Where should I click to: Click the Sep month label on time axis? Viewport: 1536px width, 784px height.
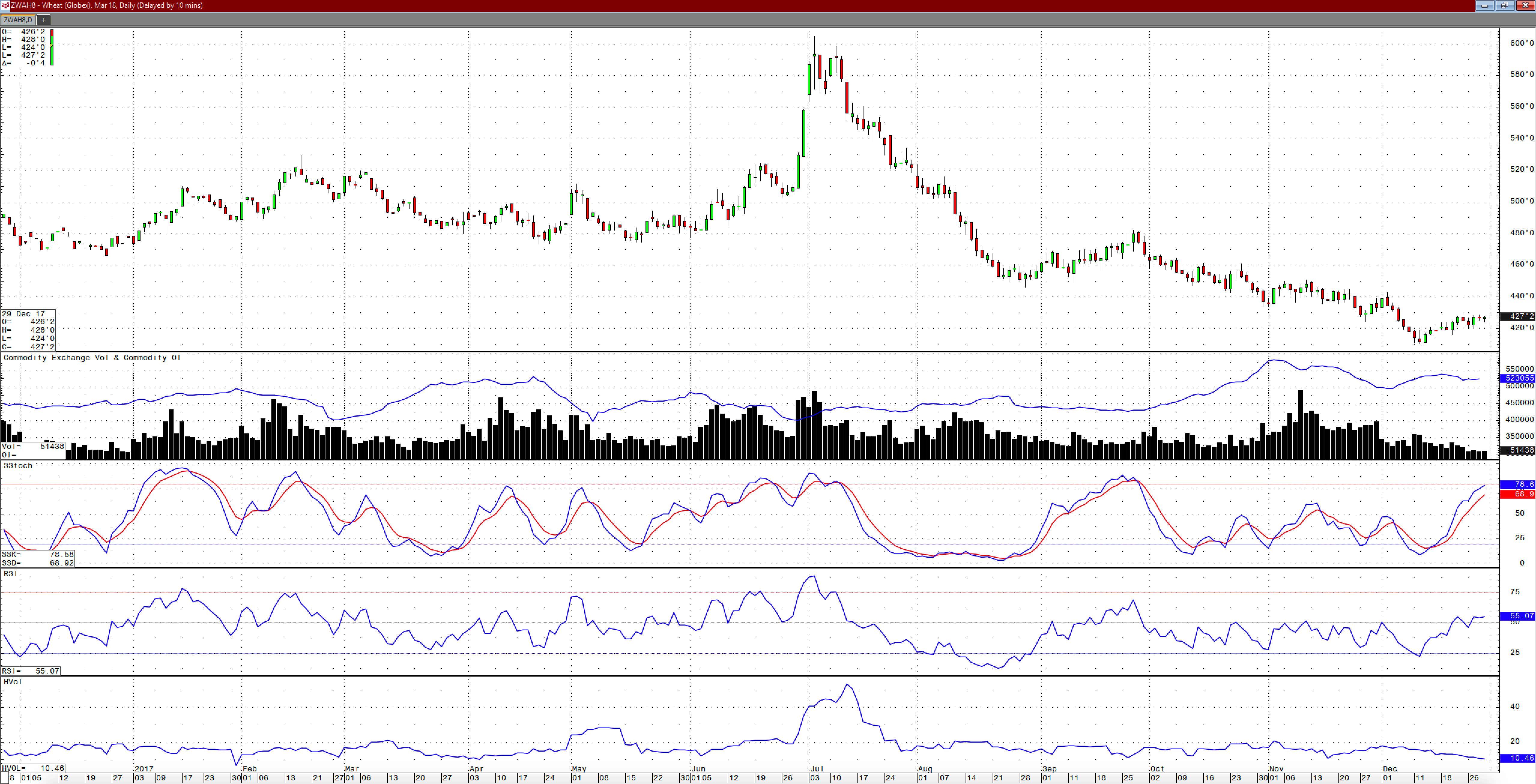(x=1049, y=768)
